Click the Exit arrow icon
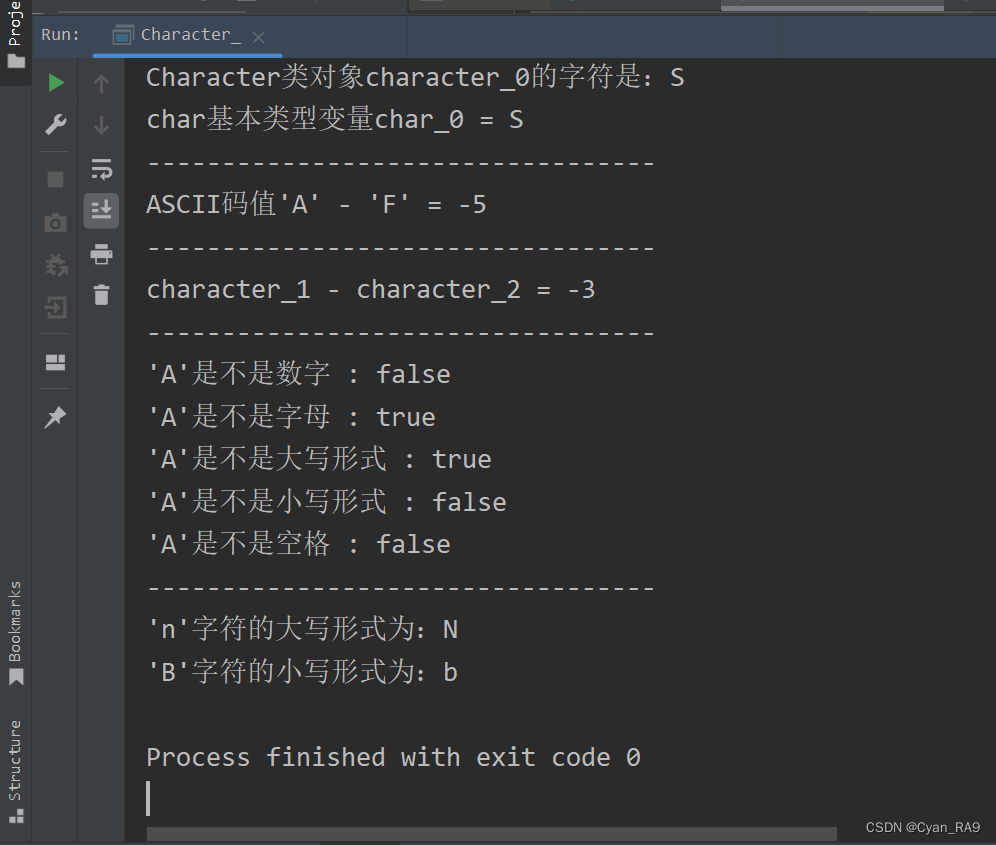This screenshot has height=845, width=996. coord(56,308)
